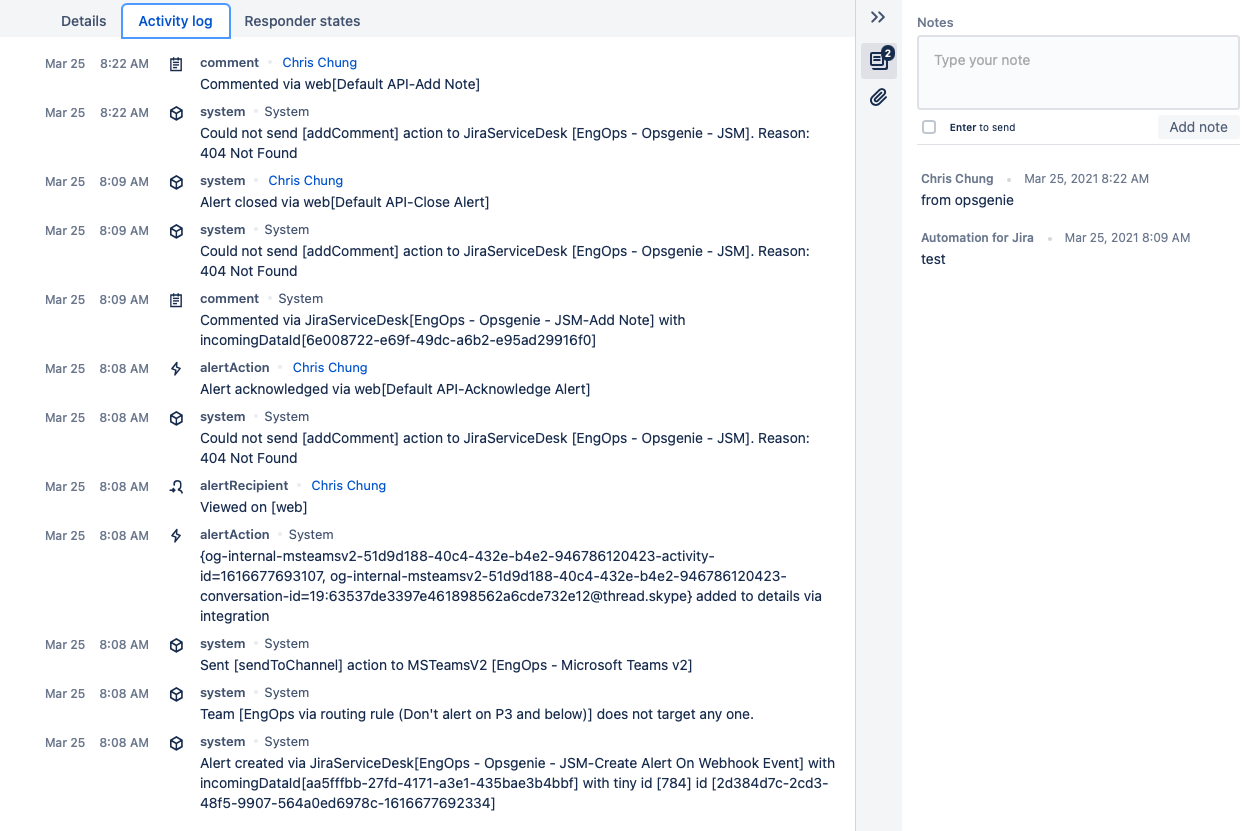This screenshot has height=831, width=1242.
Task: Click the 'Mar 25, 2021 8:22 AM' note timestamp
Action: [x=1086, y=179]
